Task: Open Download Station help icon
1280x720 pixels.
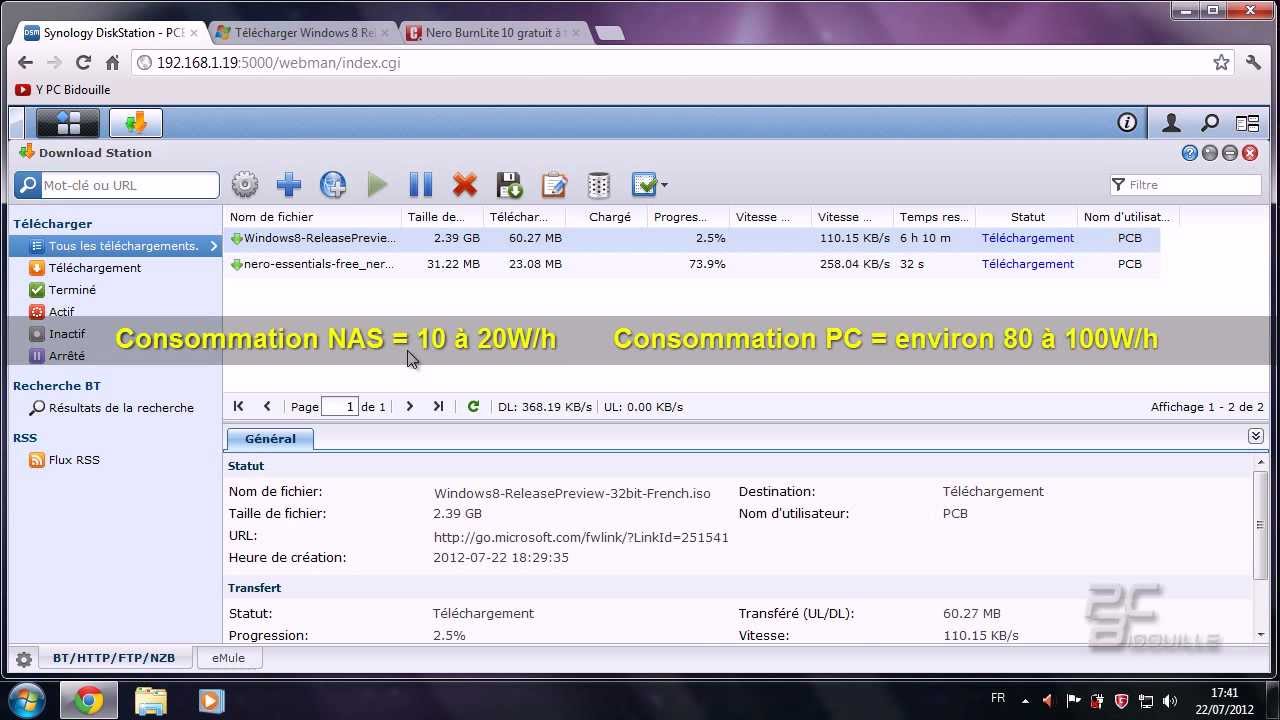Action: pos(1190,153)
